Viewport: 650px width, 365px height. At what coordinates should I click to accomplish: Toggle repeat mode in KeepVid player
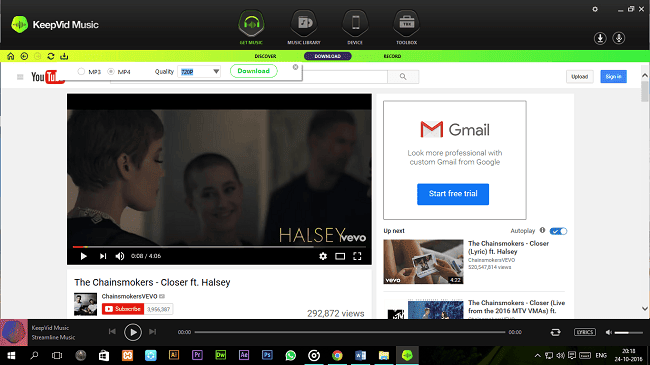(x=555, y=332)
